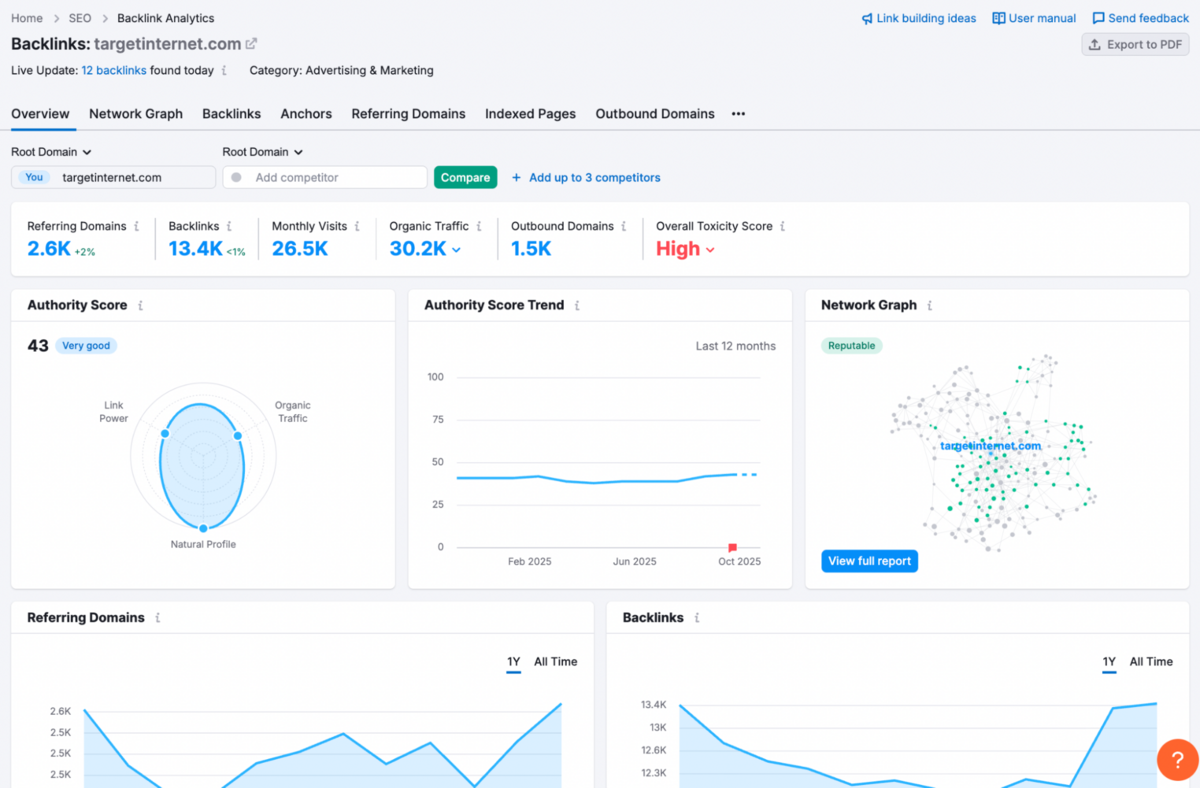
Task: Click the Monthly Visits 26.5K value
Action: click(x=300, y=249)
